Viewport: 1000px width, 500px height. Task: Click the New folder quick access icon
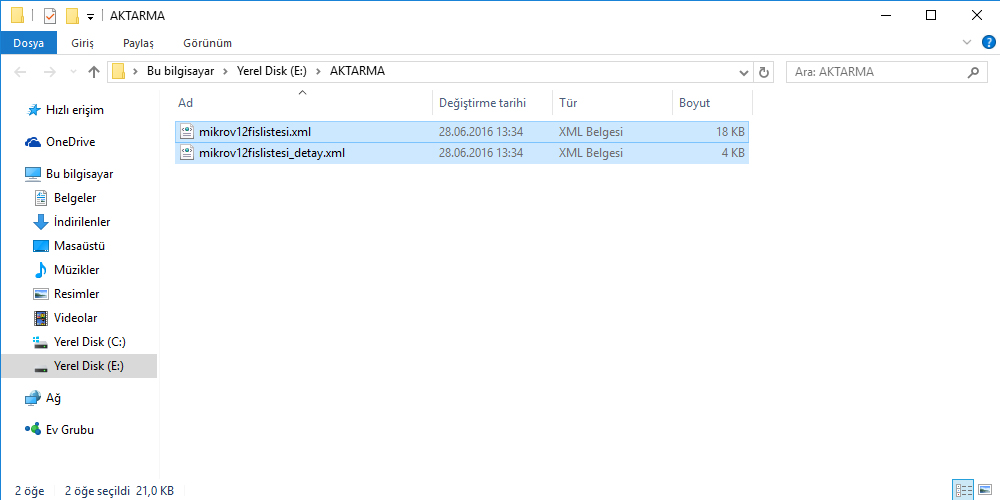pos(72,15)
